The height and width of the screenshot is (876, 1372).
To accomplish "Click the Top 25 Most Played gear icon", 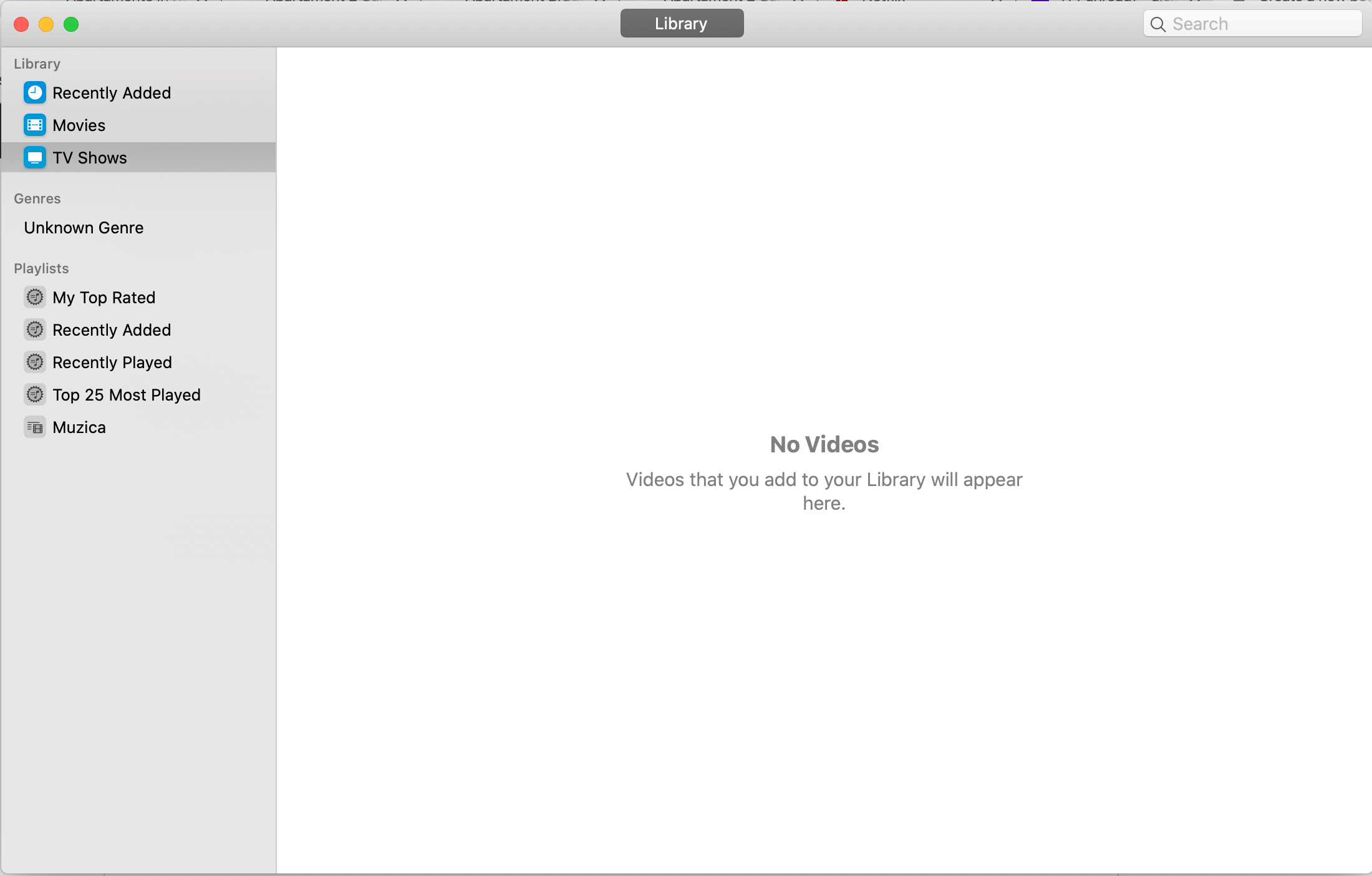I will [x=35, y=395].
